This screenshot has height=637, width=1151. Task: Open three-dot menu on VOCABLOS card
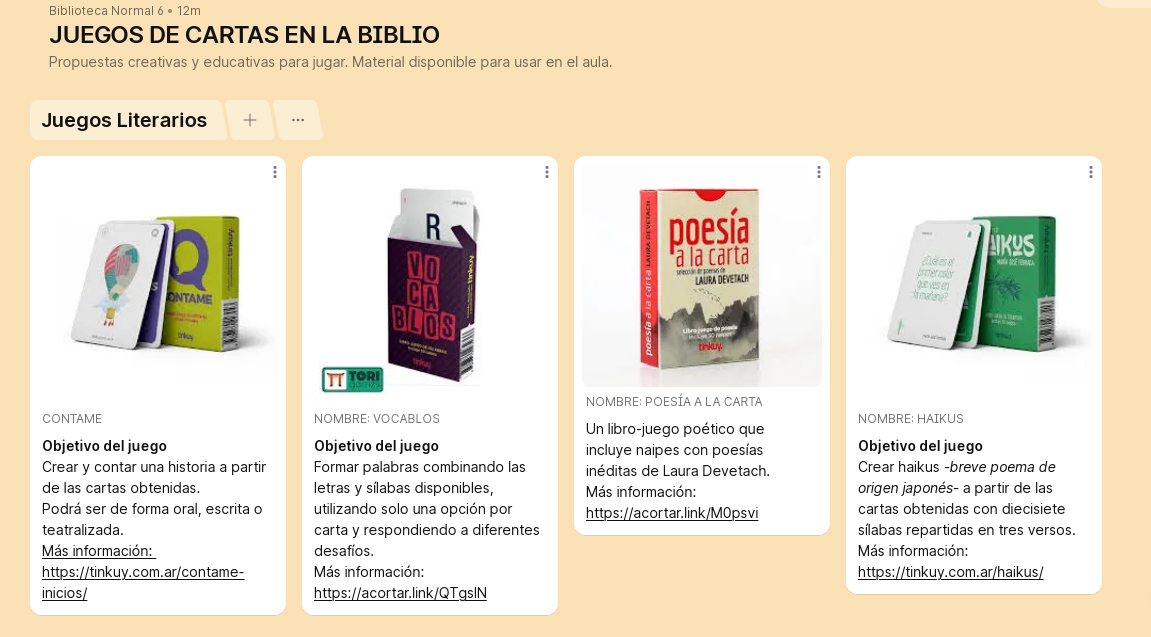coord(547,172)
